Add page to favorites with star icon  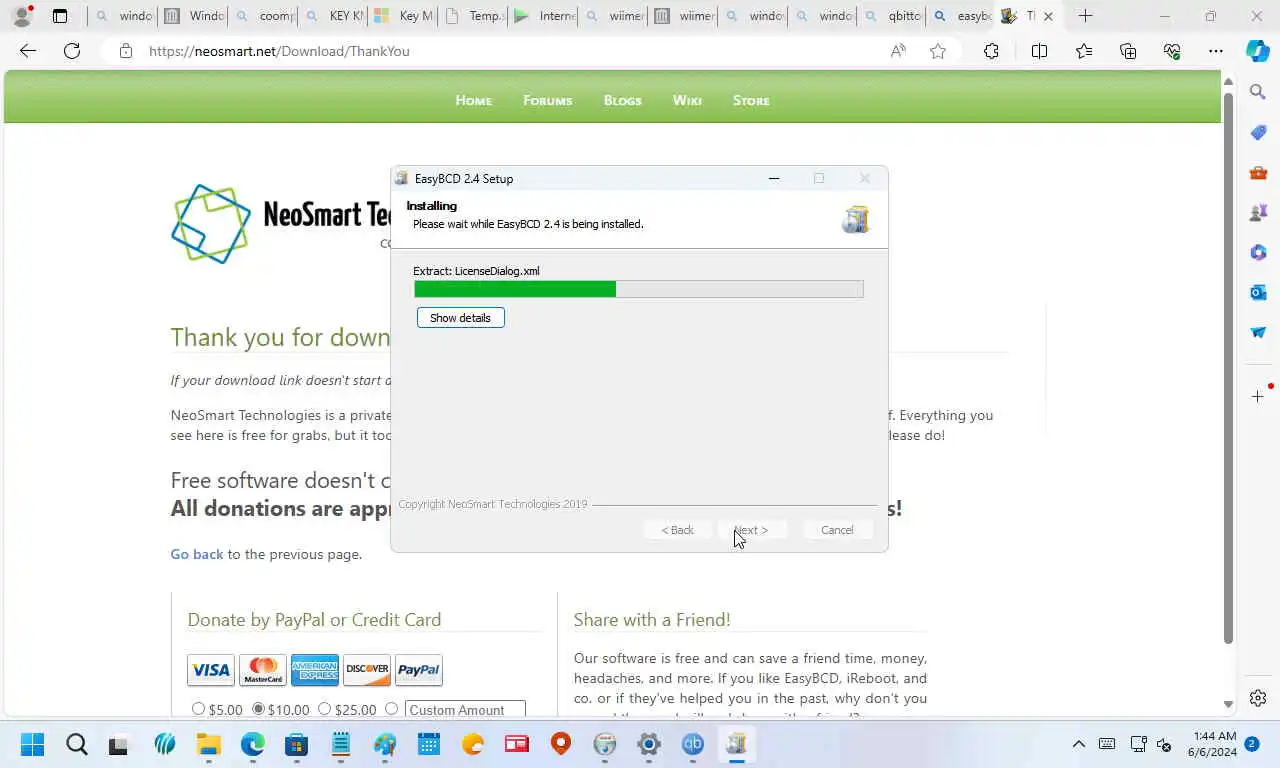click(x=938, y=51)
